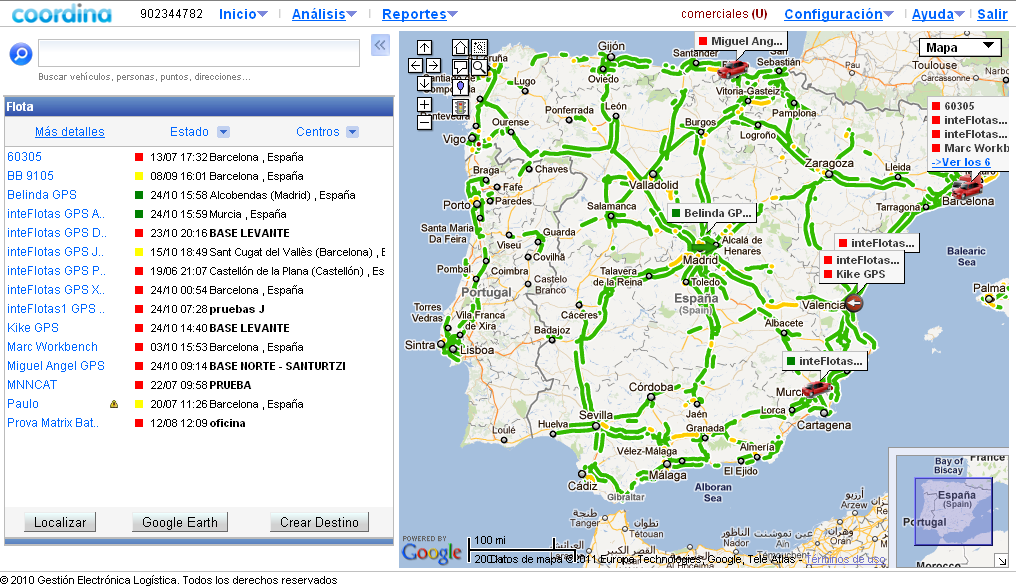Viewport: 1016px width, 588px height.
Task: Pan the map left with the arrow
Action: click(x=415, y=65)
